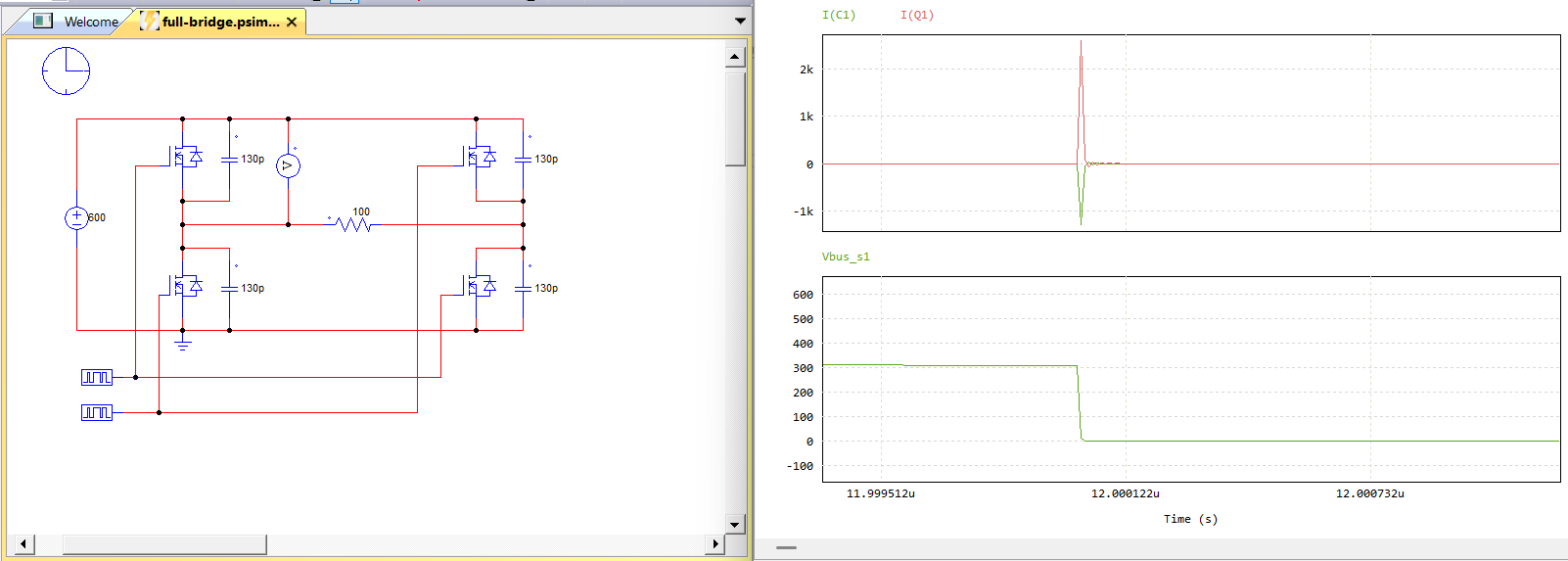Click schematic vertical scrollbar down arrow
This screenshot has height=561, width=1568.
click(x=735, y=525)
